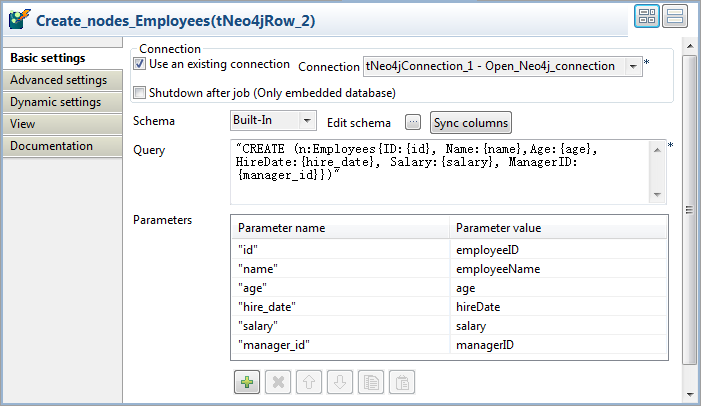Screen dimensions: 701x406
Task: Select the employeeName parameter value cell
Action: [x=557, y=269]
